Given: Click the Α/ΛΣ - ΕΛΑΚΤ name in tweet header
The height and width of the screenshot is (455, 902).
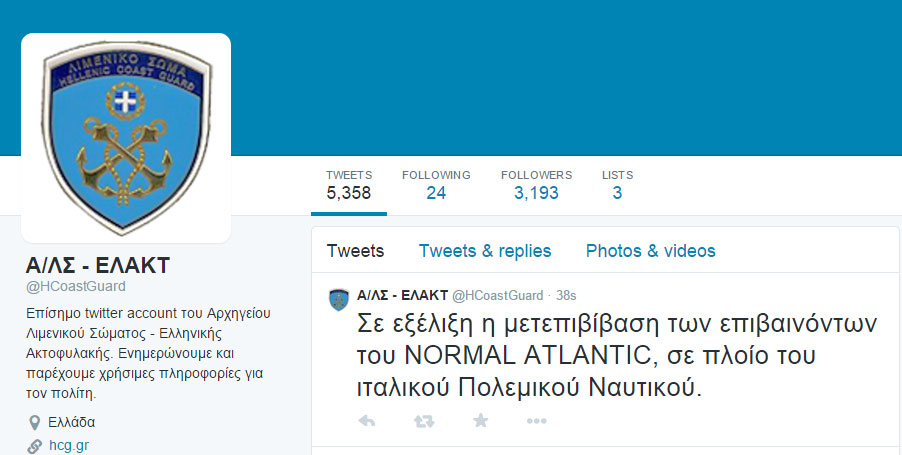Looking at the screenshot, I should click(402, 295).
